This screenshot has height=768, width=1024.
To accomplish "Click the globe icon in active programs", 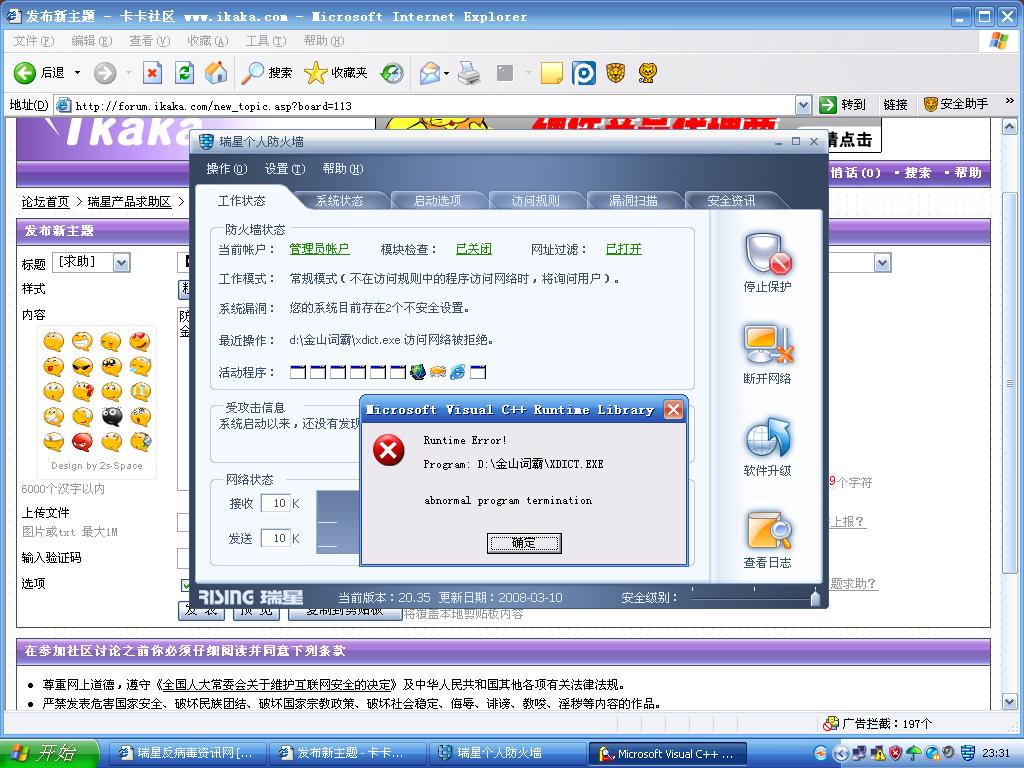I will [x=418, y=372].
